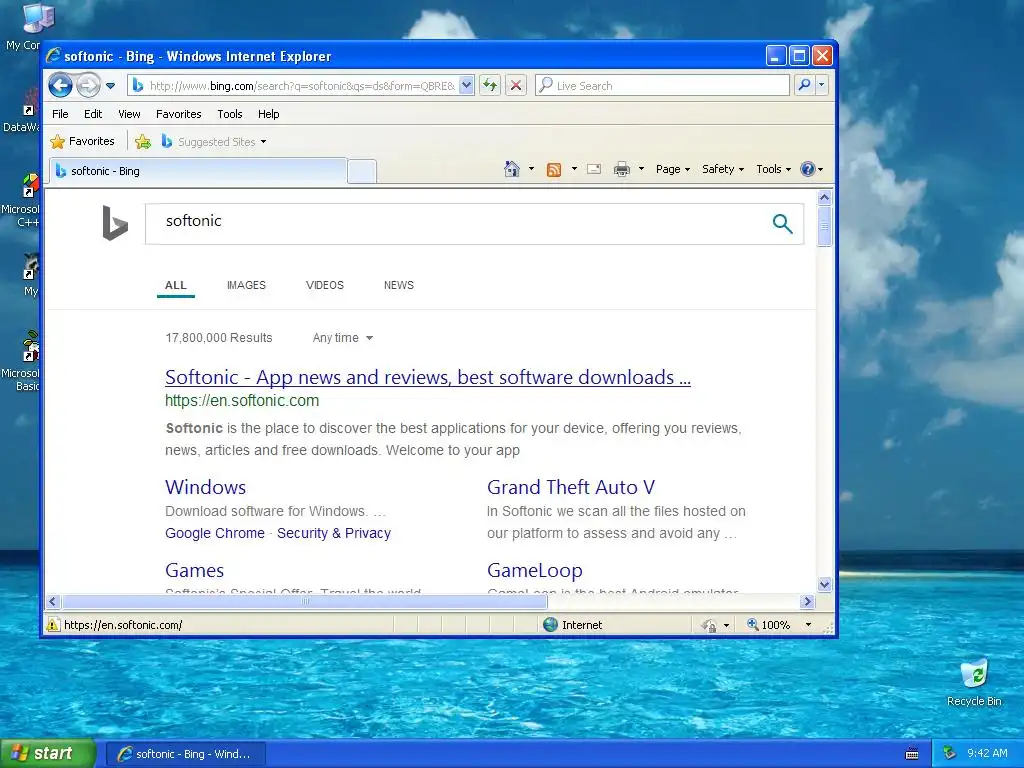This screenshot has height=768, width=1024.
Task: Select the softonic - Bing tab
Action: tap(198, 171)
